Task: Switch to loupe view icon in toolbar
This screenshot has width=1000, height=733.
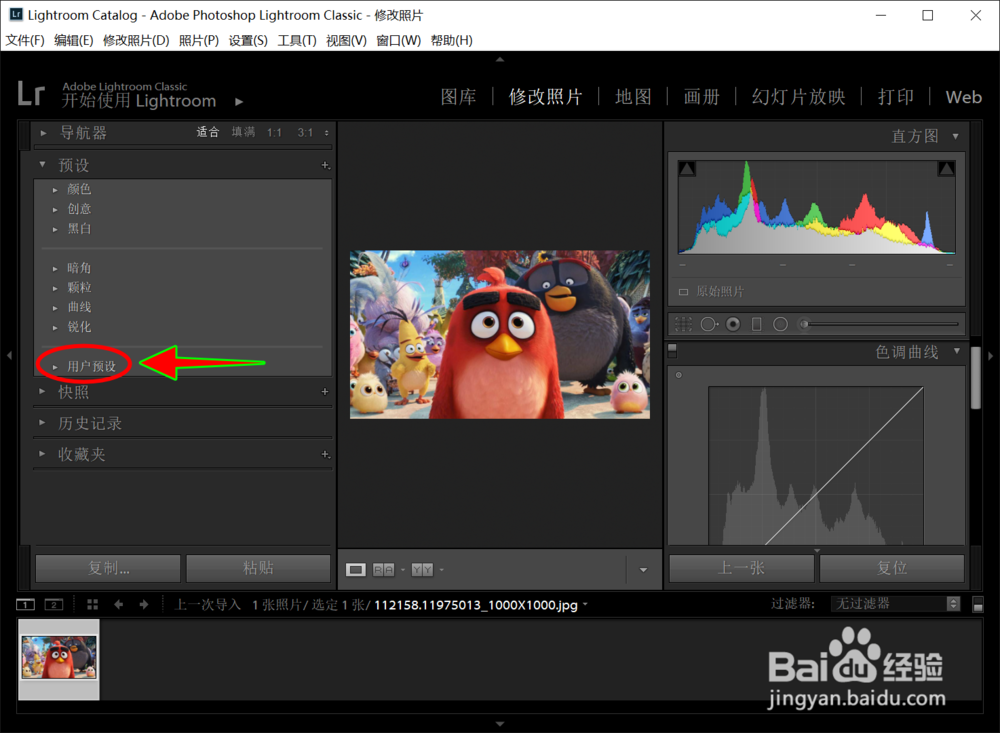Action: coord(356,570)
